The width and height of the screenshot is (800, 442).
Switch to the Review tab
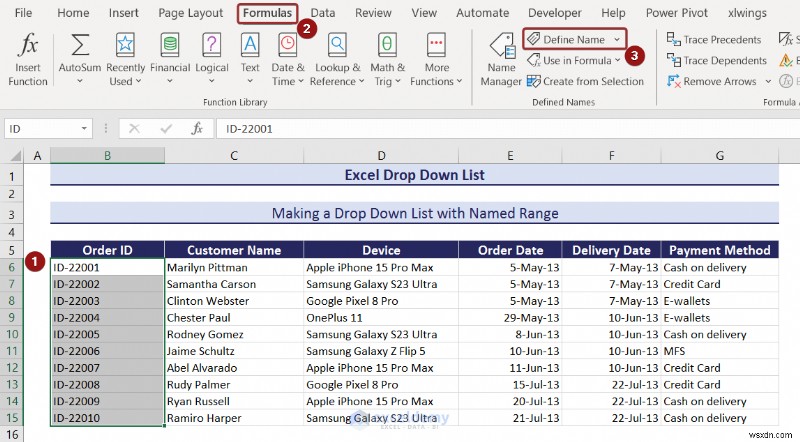point(373,13)
